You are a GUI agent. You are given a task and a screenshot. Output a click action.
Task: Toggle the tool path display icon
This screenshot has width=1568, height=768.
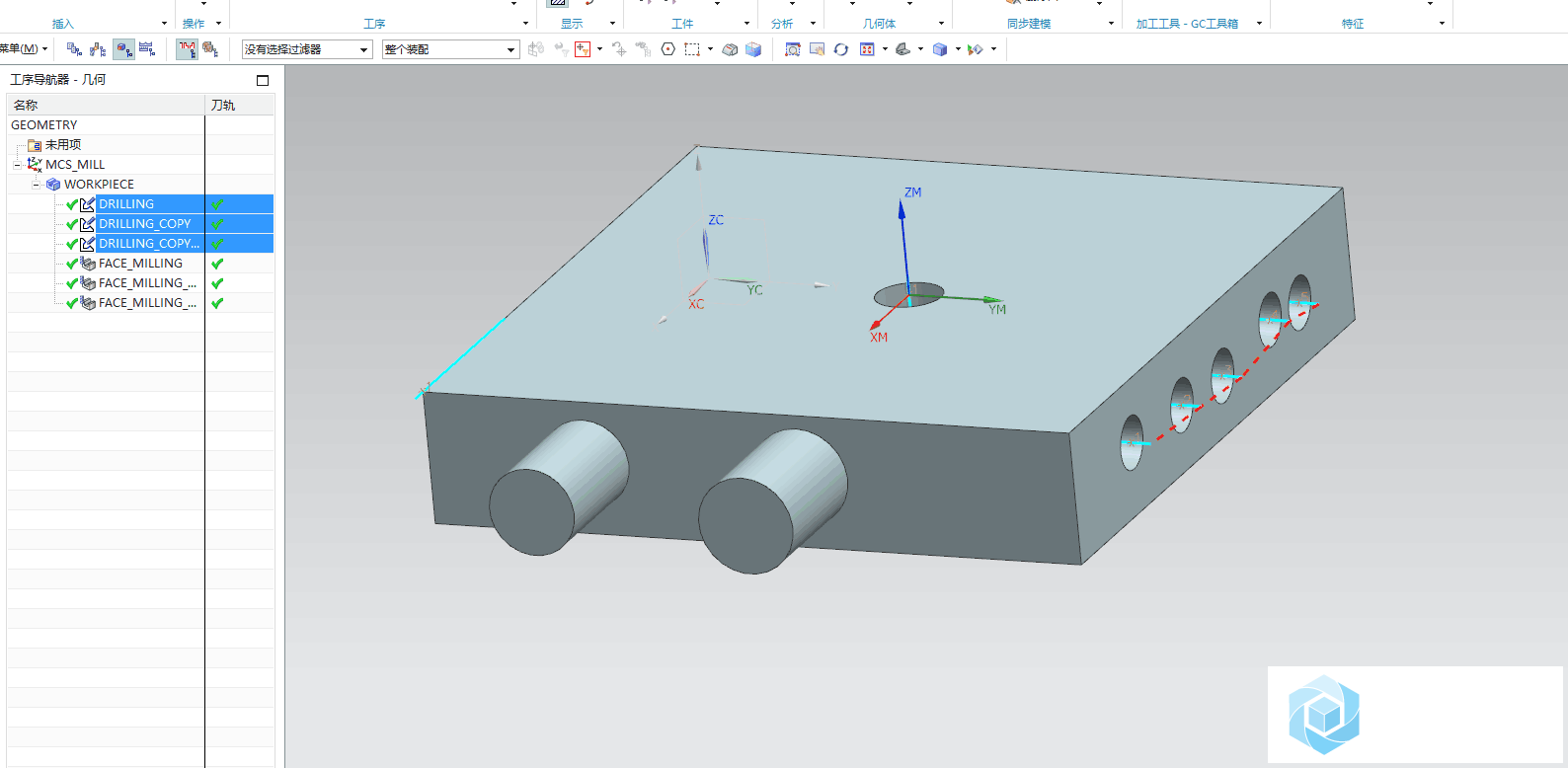tap(187, 48)
